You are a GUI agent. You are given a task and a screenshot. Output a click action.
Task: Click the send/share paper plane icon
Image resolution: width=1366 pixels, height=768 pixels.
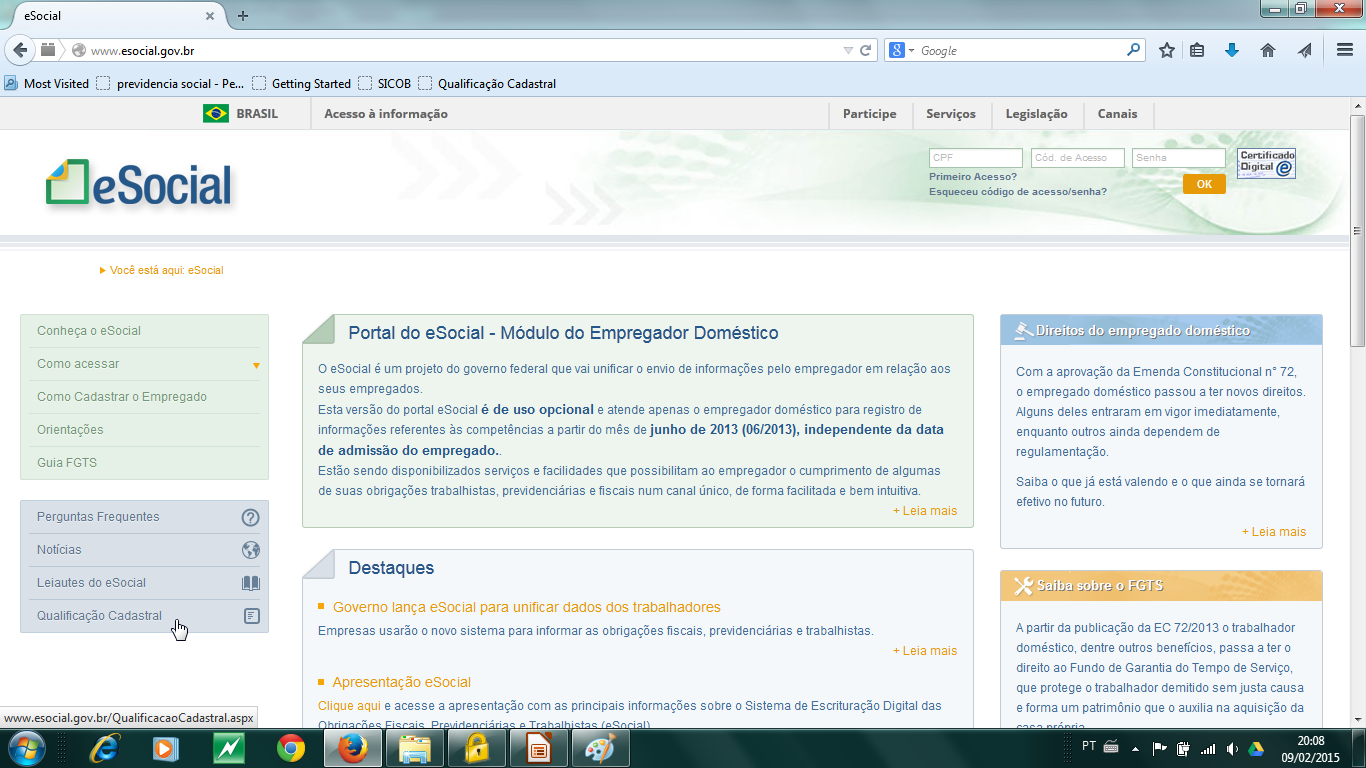tap(1304, 50)
